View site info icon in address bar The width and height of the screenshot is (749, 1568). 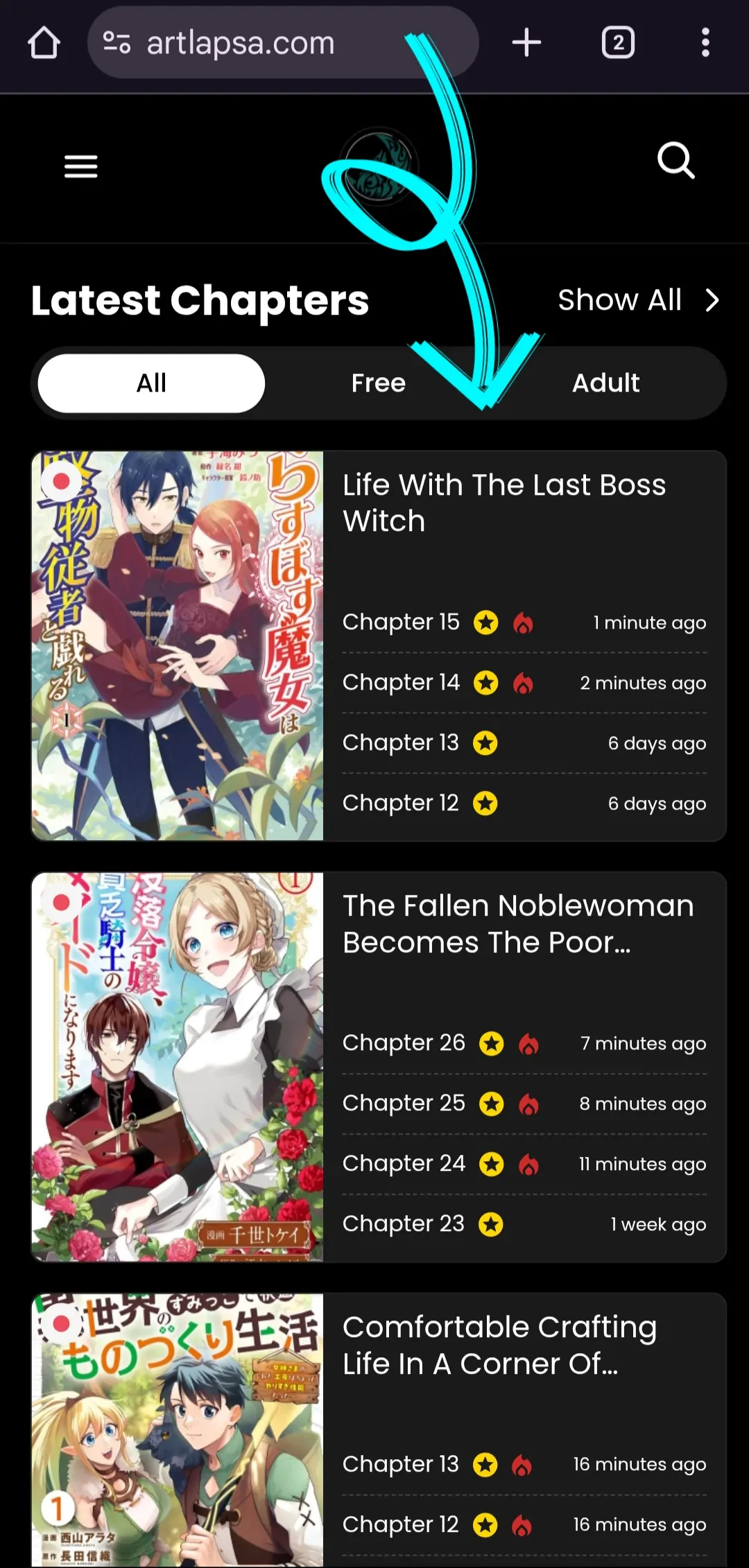tap(117, 43)
